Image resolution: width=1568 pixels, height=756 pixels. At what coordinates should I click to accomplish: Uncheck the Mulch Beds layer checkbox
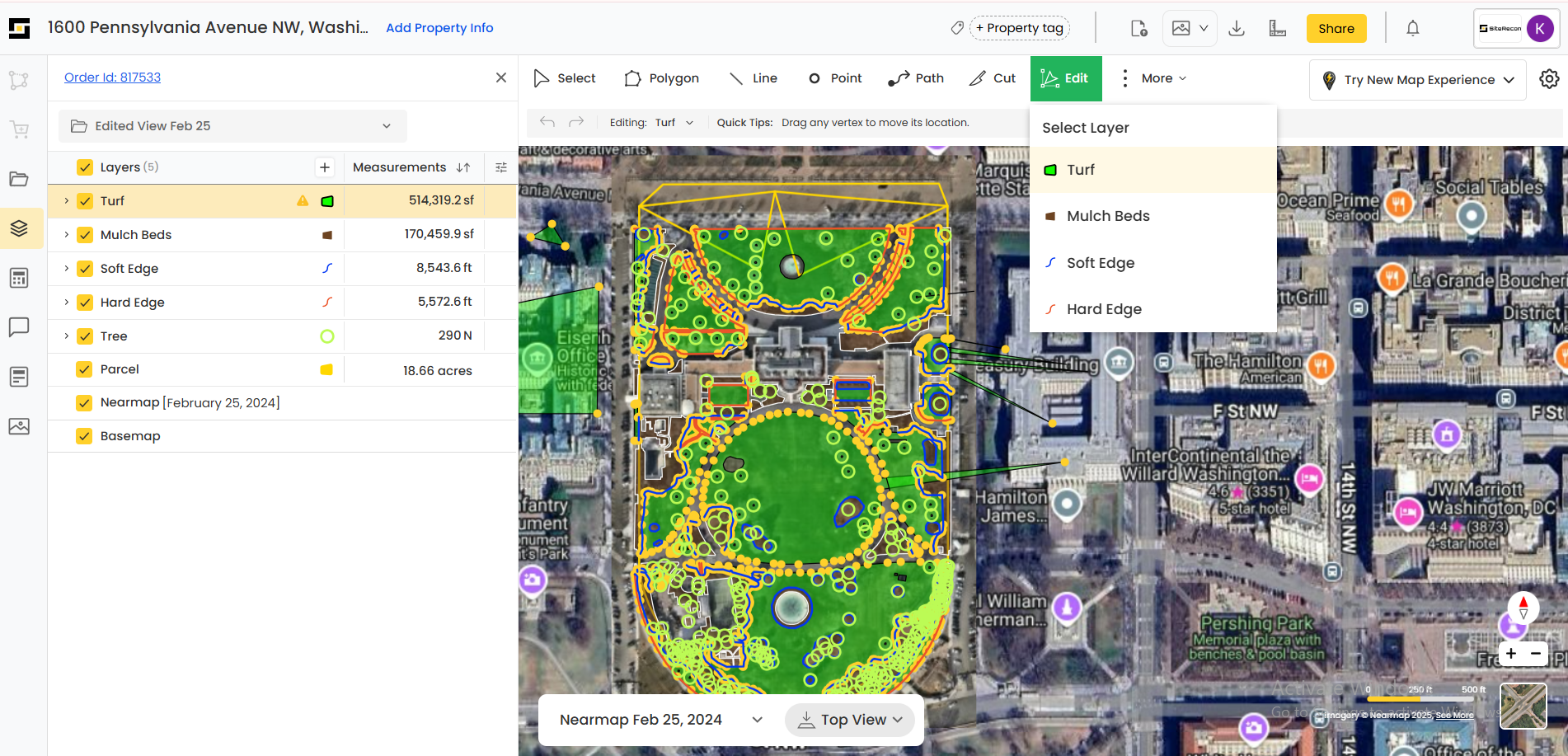click(x=84, y=235)
